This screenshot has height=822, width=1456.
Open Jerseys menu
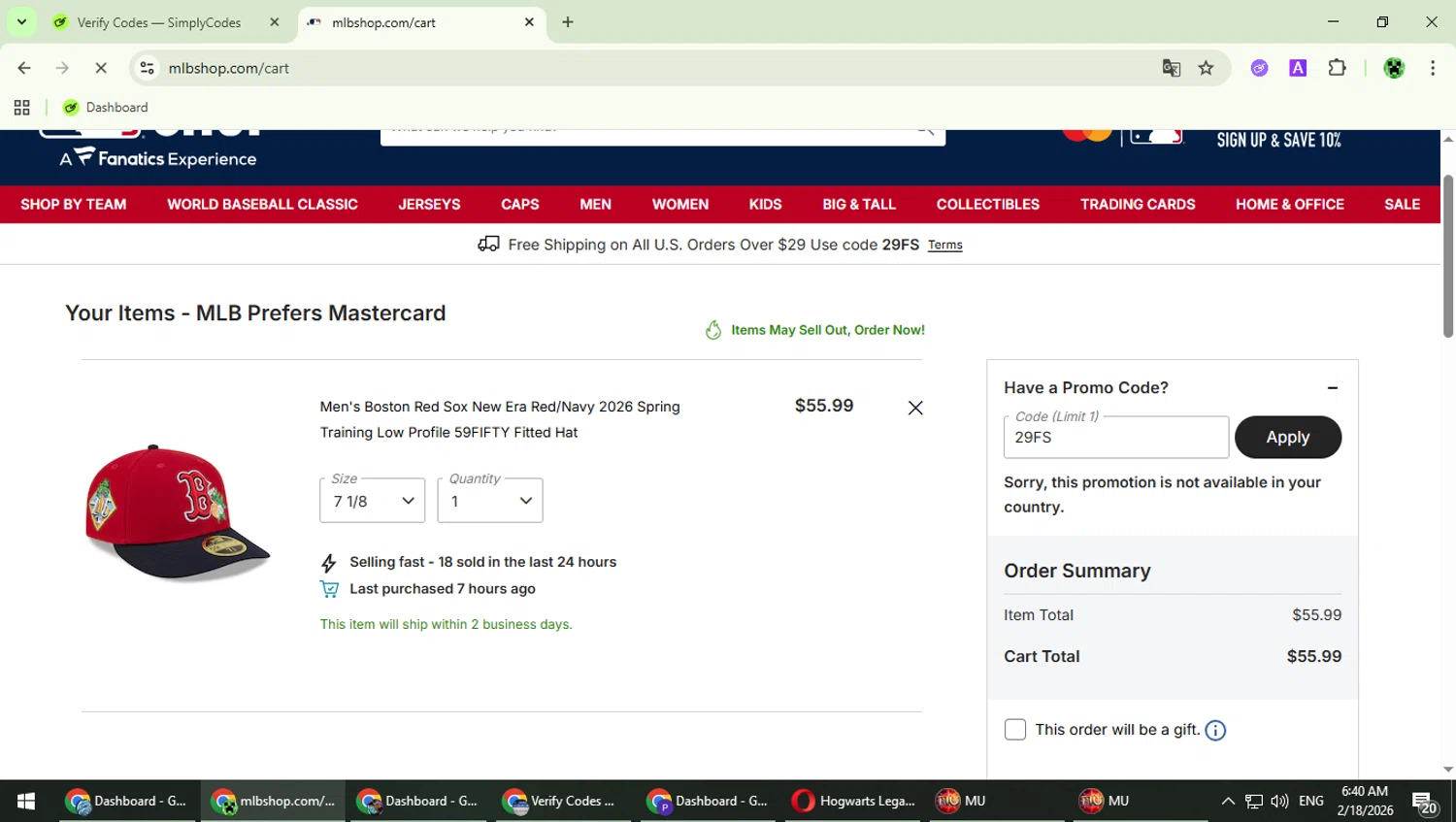pos(429,205)
